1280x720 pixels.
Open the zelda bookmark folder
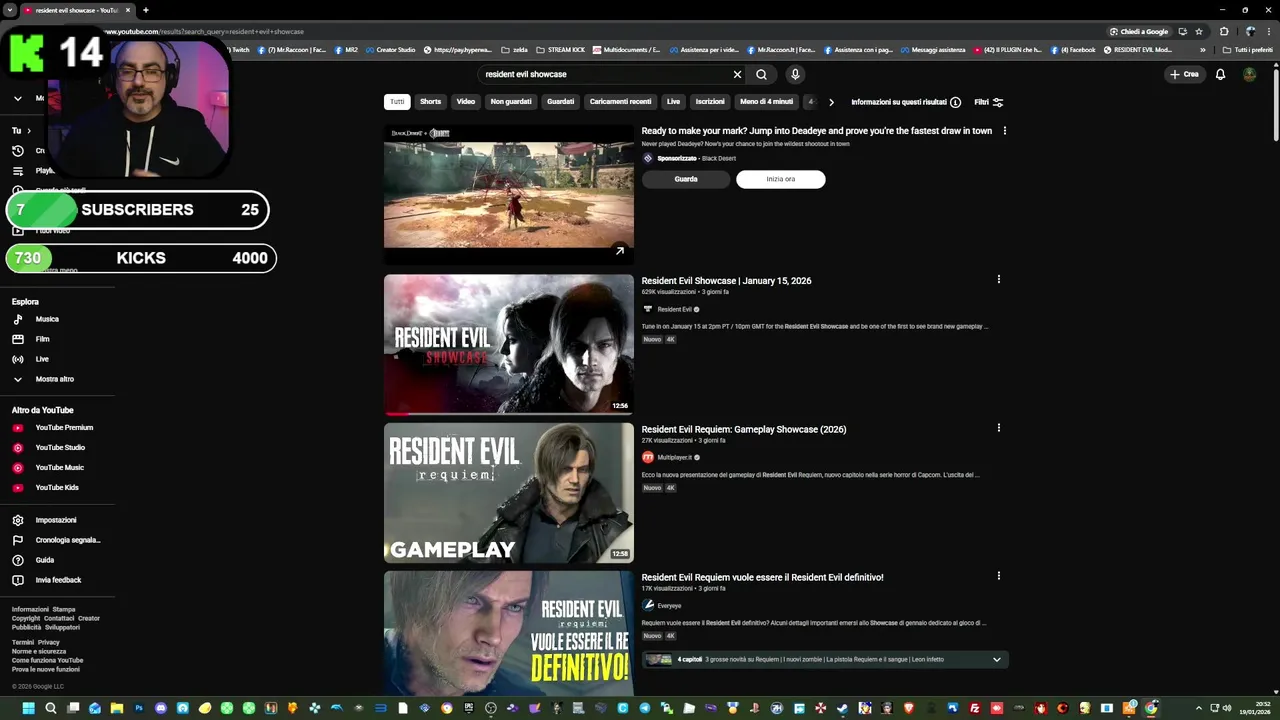tap(514, 50)
